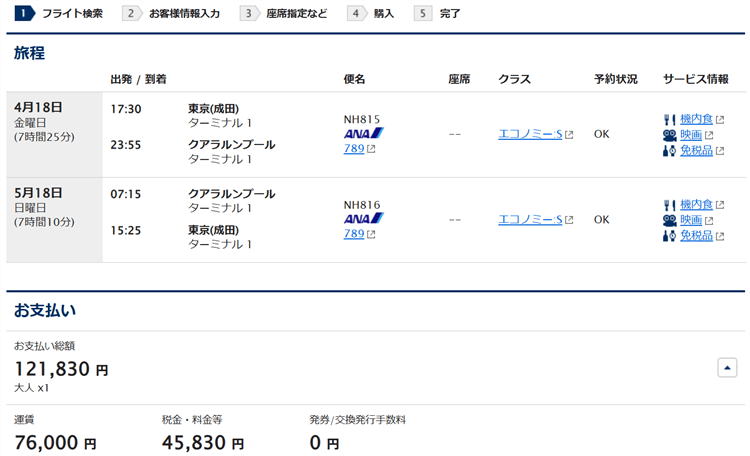Open the 789 aircraft link for NH816

(354, 234)
